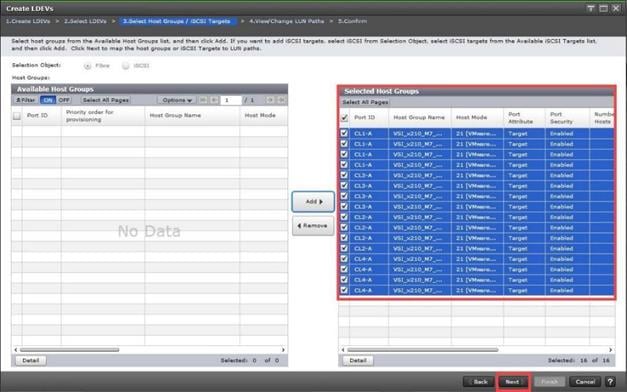The width and height of the screenshot is (627, 392).
Task: Go to last page of Available Host Groups
Action: (x=282, y=100)
